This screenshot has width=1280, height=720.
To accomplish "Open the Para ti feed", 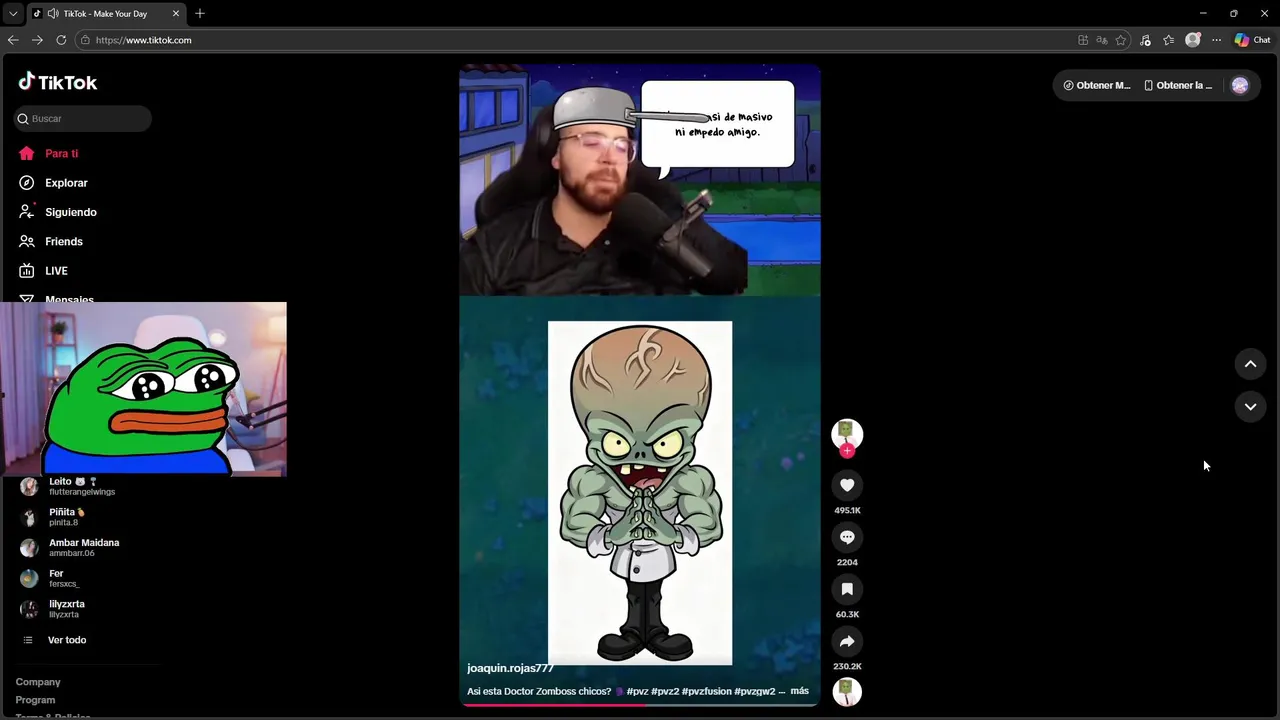I will [x=48, y=153].
